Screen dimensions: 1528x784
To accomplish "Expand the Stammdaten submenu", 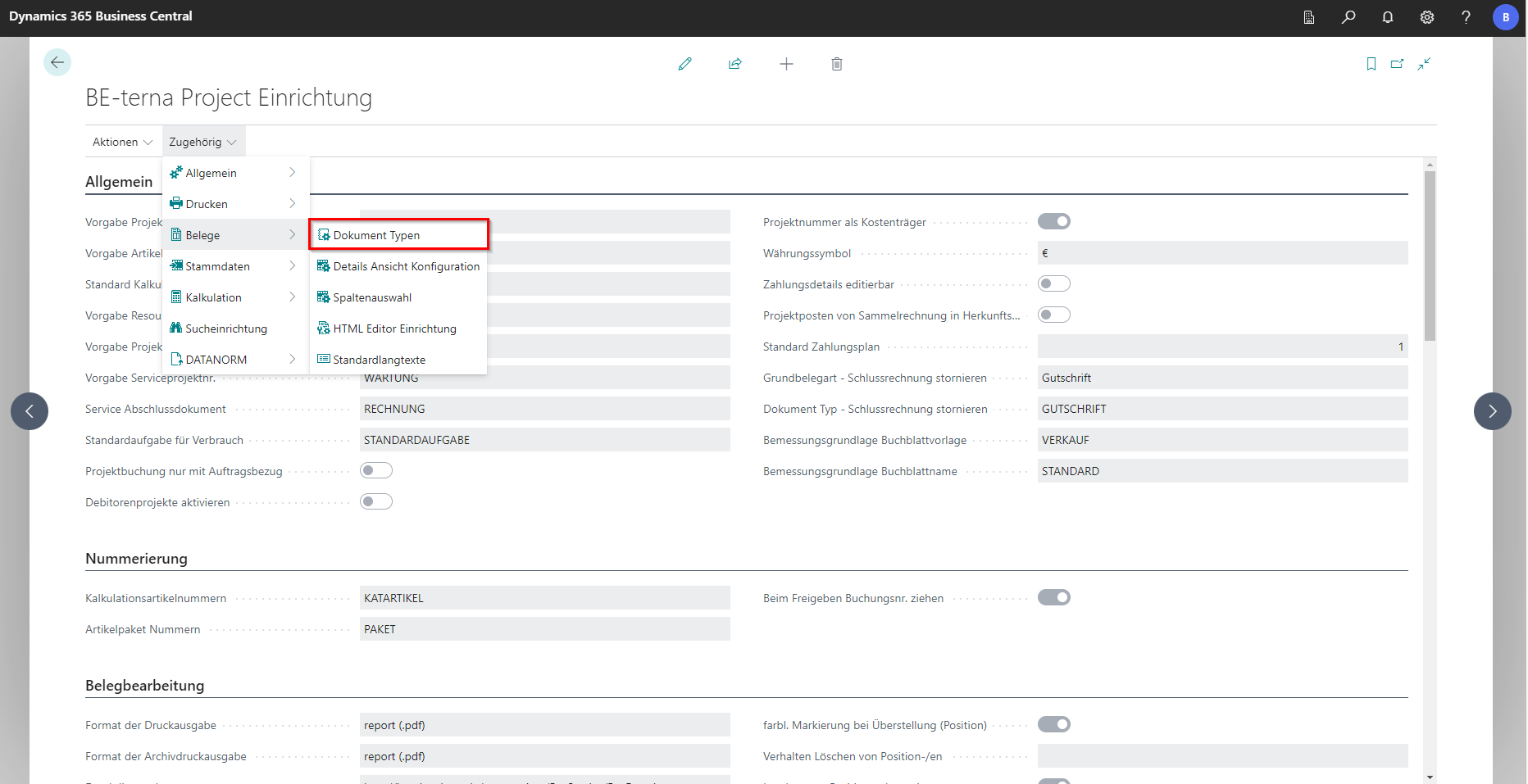I will click(234, 266).
